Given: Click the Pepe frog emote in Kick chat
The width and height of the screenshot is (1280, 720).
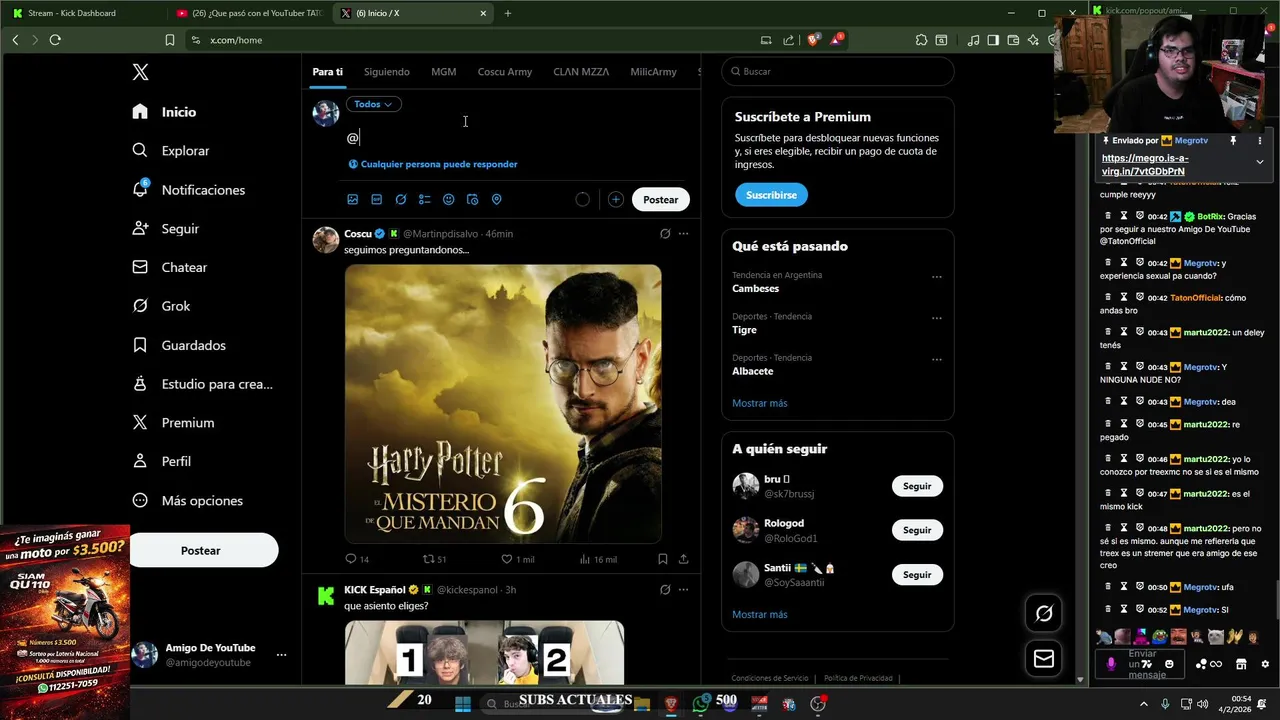Looking at the screenshot, I should click(x=1160, y=636).
